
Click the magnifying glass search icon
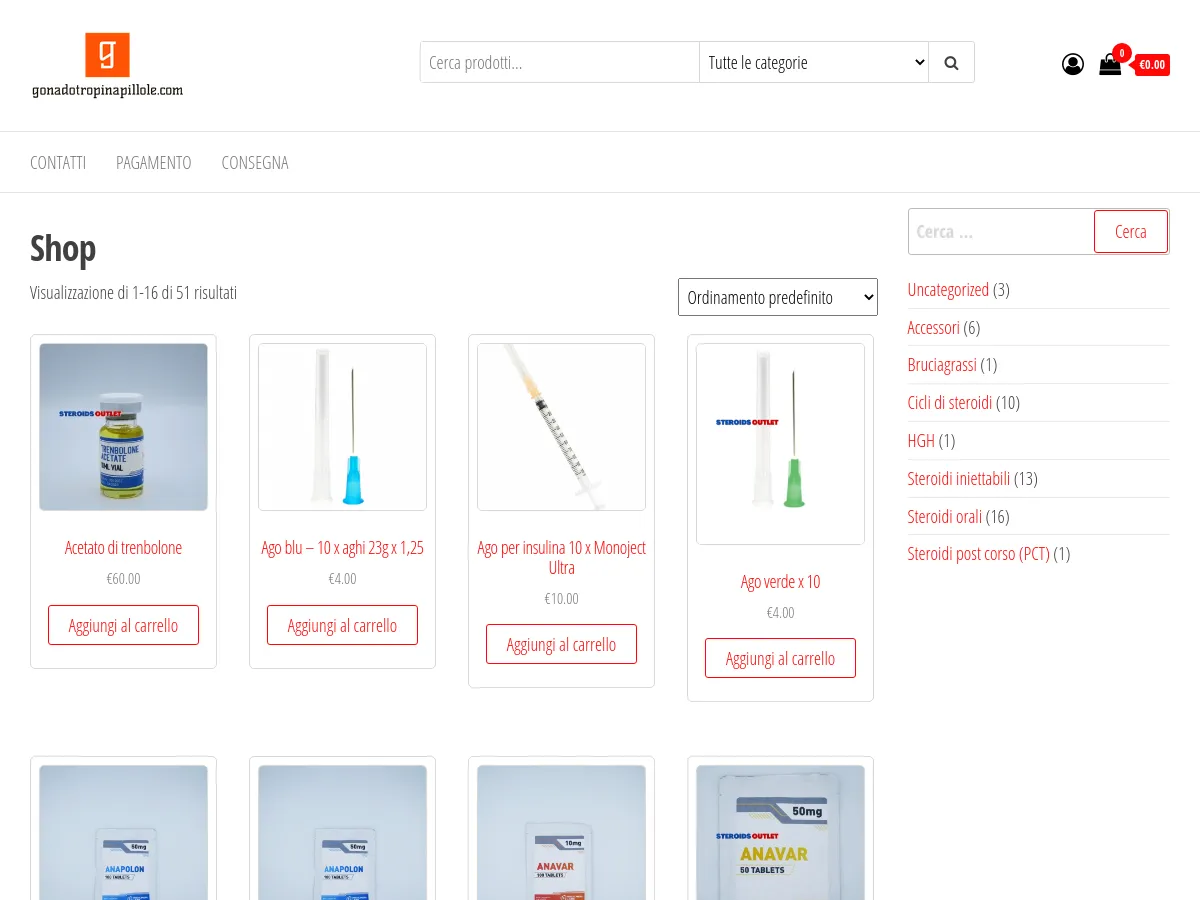click(951, 63)
